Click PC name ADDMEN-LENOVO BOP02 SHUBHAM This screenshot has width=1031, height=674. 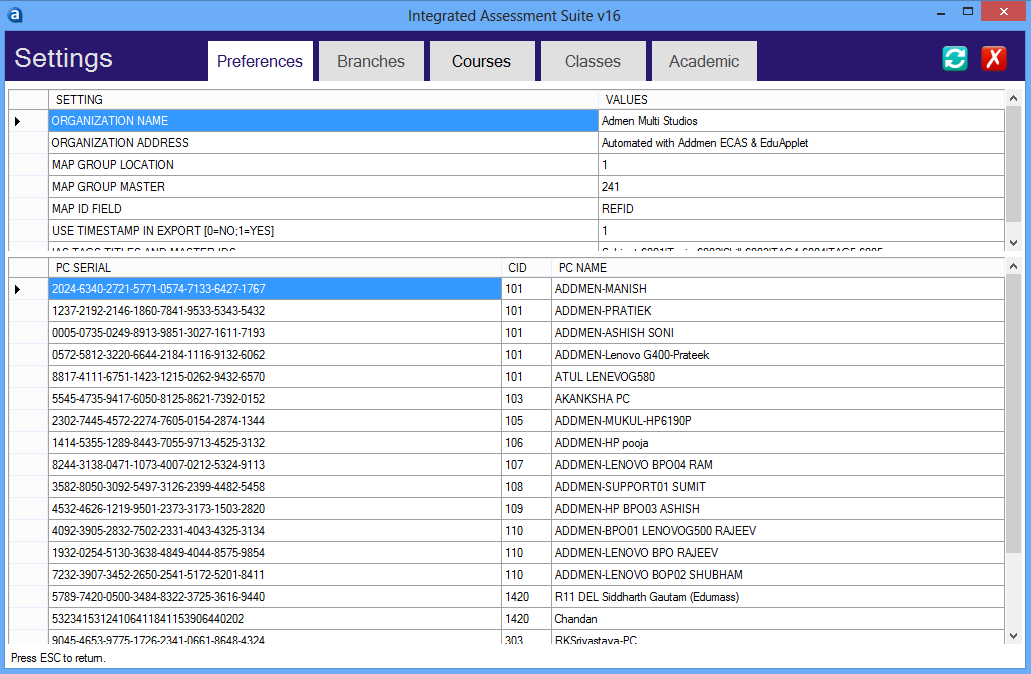778,575
